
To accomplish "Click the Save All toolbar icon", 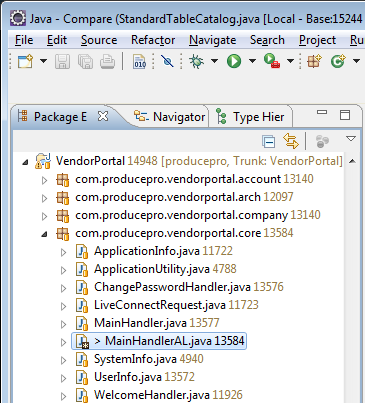I will click(85, 61).
